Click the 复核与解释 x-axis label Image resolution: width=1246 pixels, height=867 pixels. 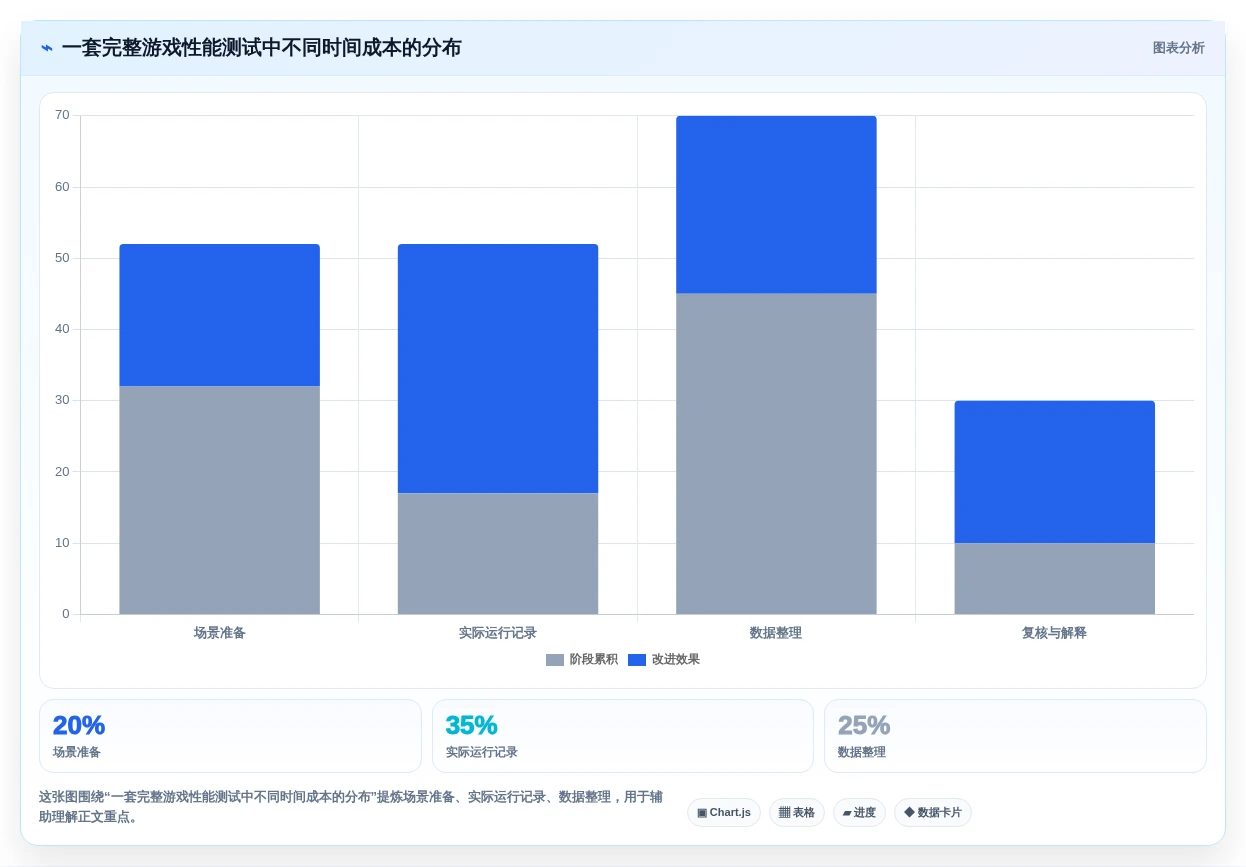(1055, 633)
